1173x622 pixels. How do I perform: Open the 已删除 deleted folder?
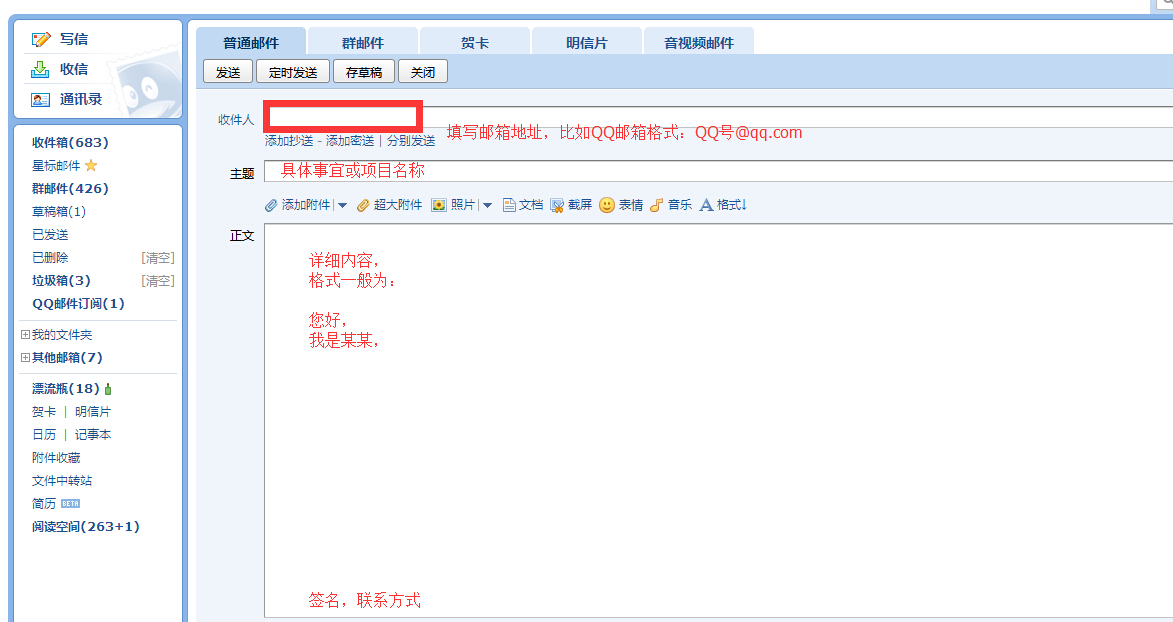coord(50,257)
